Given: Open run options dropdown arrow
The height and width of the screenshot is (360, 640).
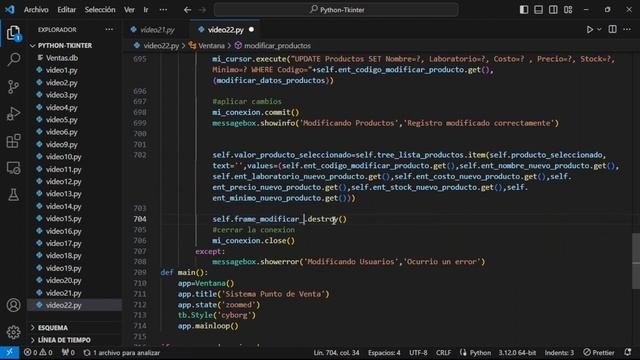Looking at the screenshot, I should (599, 29).
